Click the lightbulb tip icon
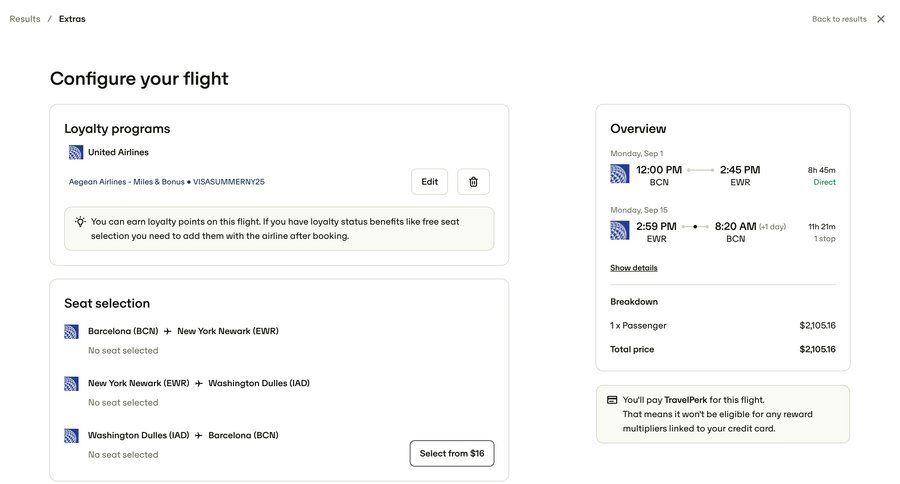Image resolution: width=900 pixels, height=484 pixels. (80, 222)
